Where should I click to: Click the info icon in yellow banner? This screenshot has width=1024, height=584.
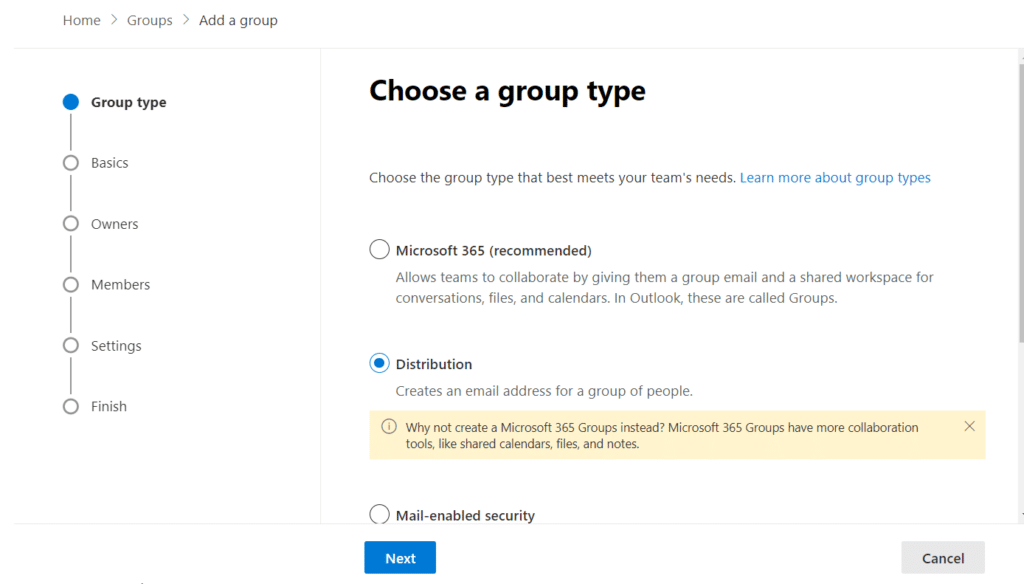(x=389, y=427)
